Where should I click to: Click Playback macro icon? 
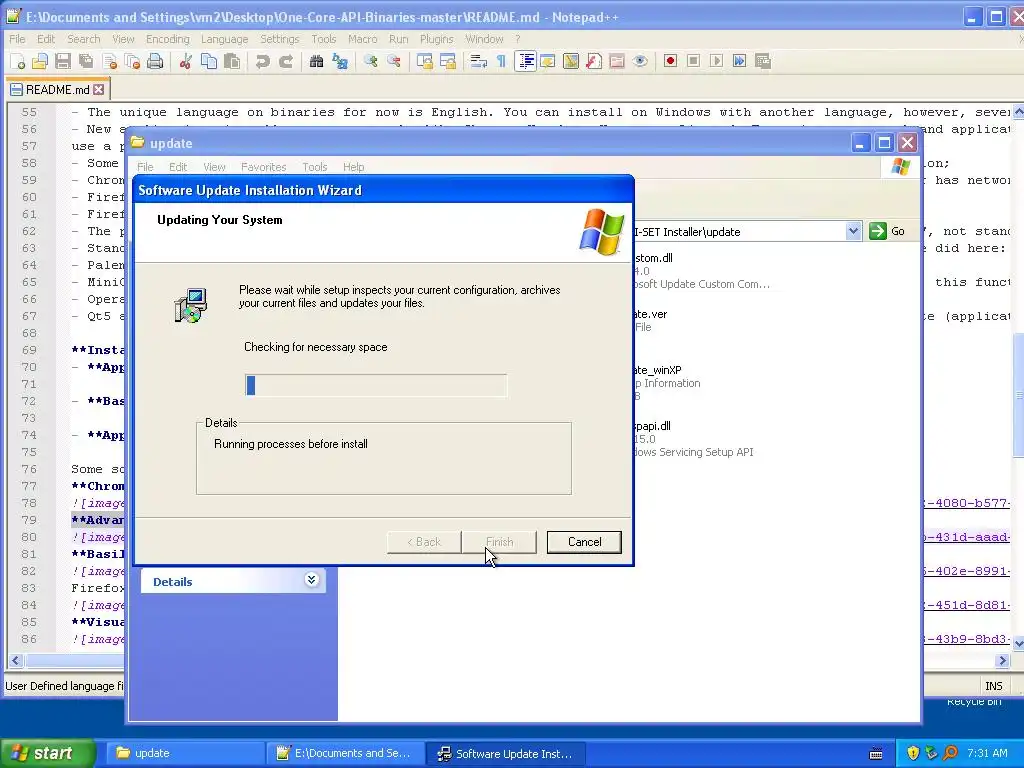(x=716, y=61)
